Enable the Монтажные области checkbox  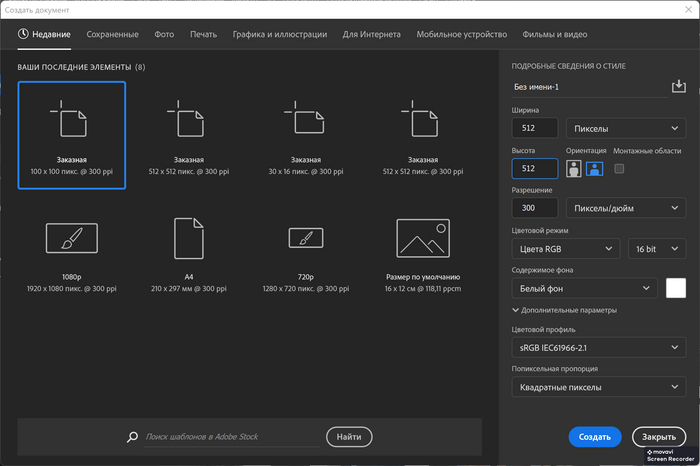(619, 169)
